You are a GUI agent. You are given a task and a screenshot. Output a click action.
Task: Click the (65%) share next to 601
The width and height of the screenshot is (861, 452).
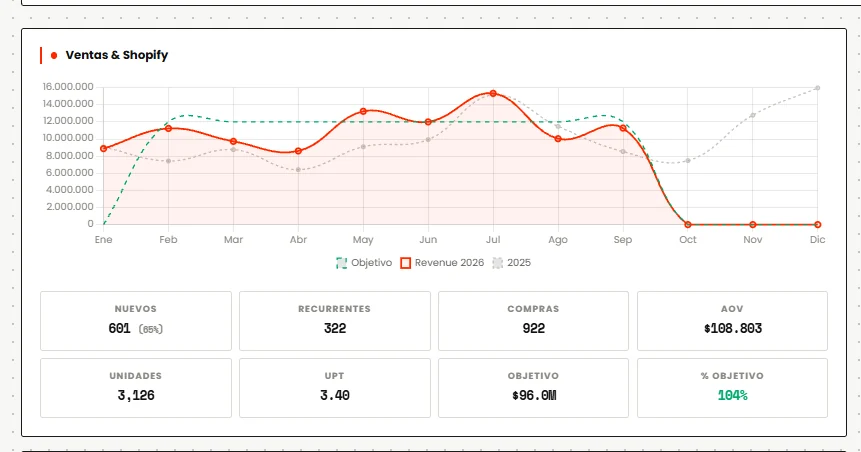click(150, 330)
